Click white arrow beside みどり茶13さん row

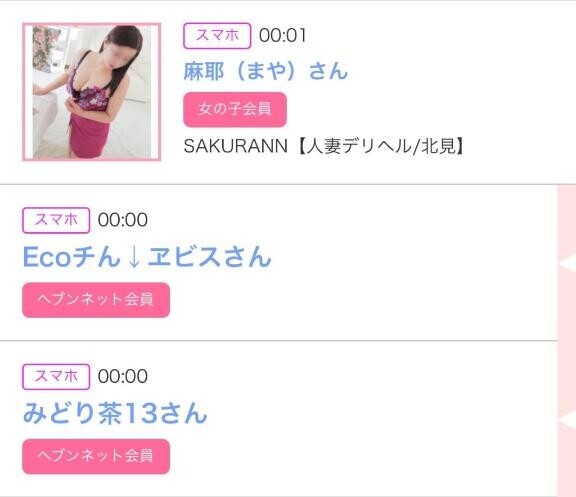point(568,421)
